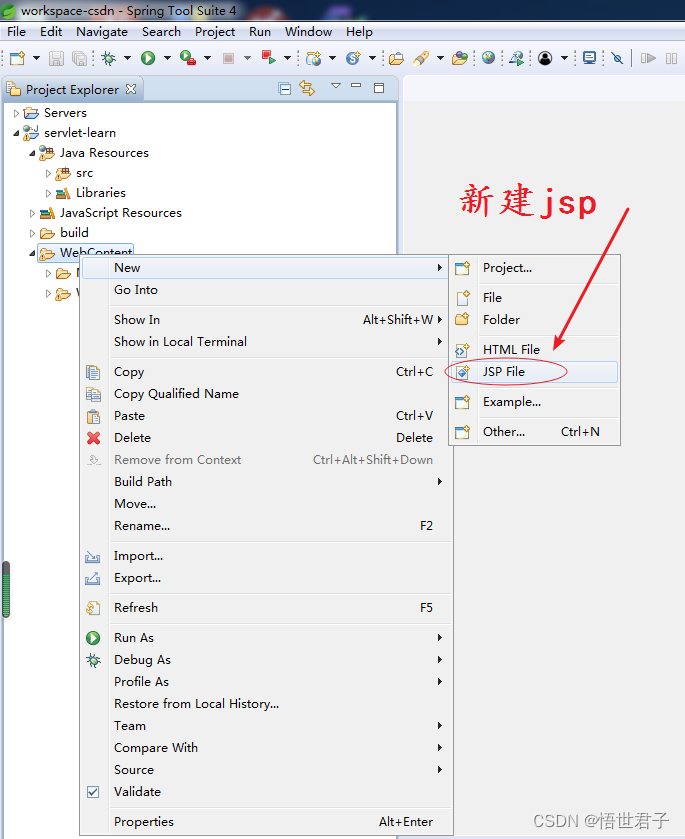685x839 pixels.
Task: Choose JSP File in New submenu
Action: [x=534, y=372]
